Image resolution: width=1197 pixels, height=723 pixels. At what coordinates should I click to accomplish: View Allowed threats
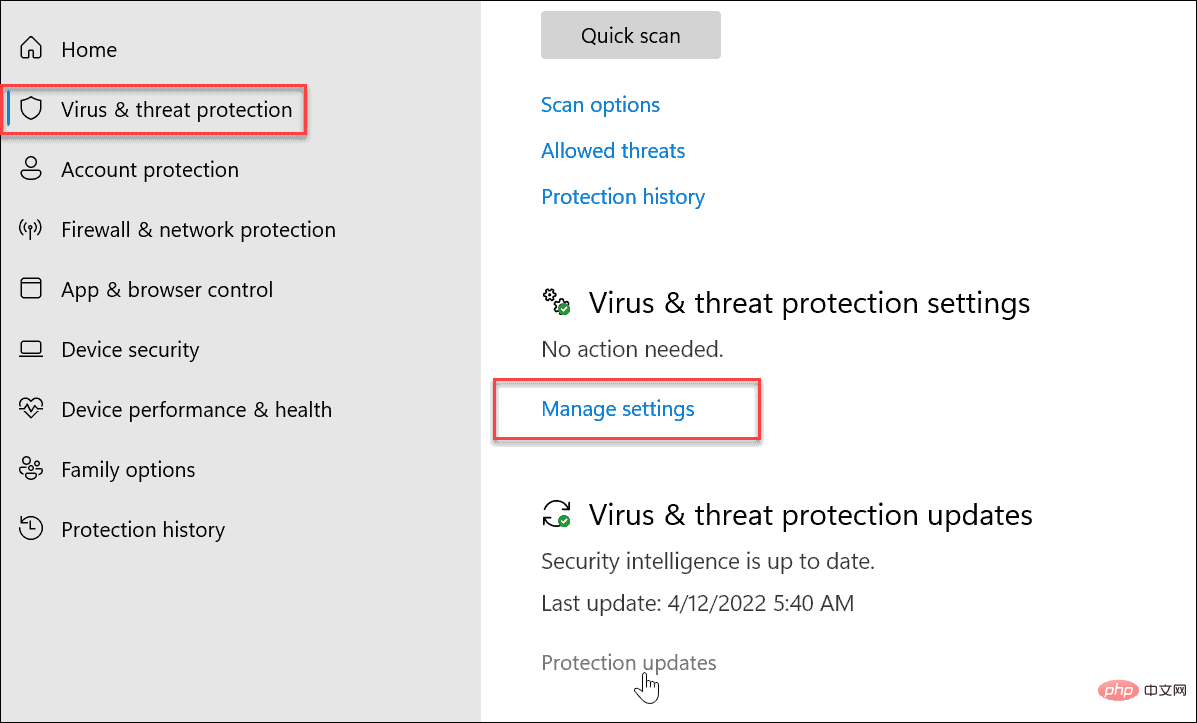pos(613,150)
